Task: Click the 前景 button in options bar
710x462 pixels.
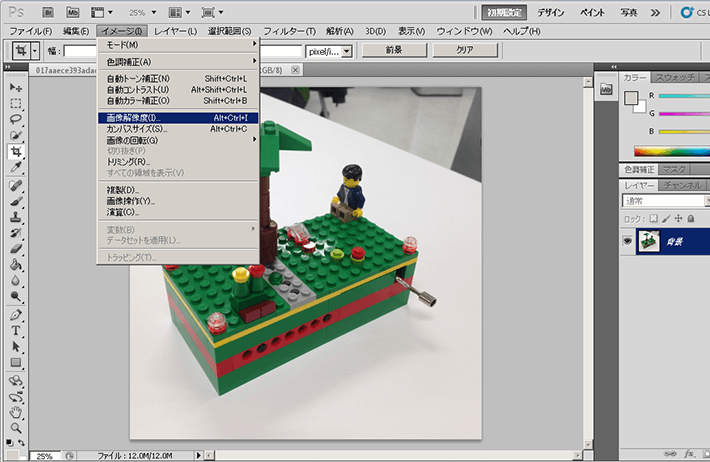Action: 393,50
